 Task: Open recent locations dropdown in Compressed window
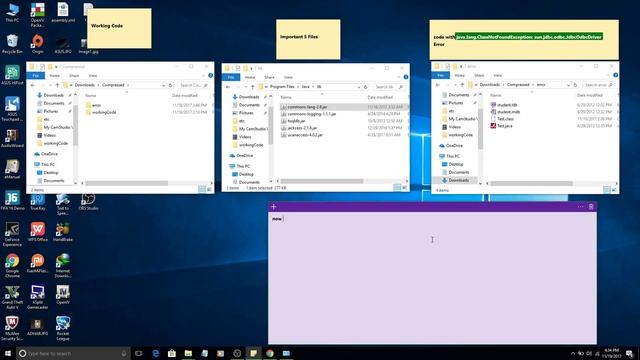click(50, 85)
